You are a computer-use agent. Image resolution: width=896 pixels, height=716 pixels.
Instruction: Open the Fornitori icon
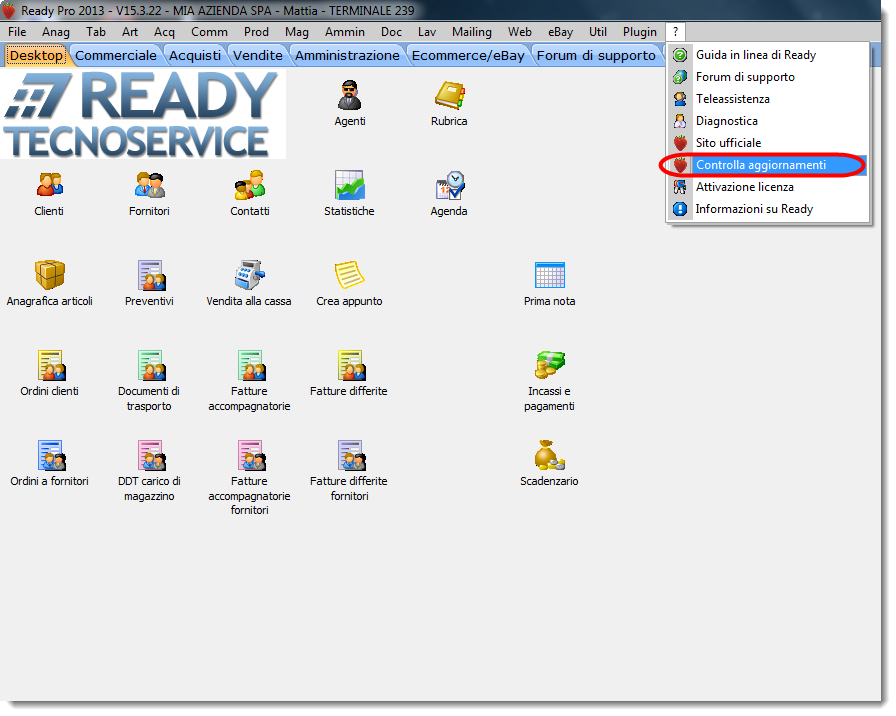click(x=149, y=186)
